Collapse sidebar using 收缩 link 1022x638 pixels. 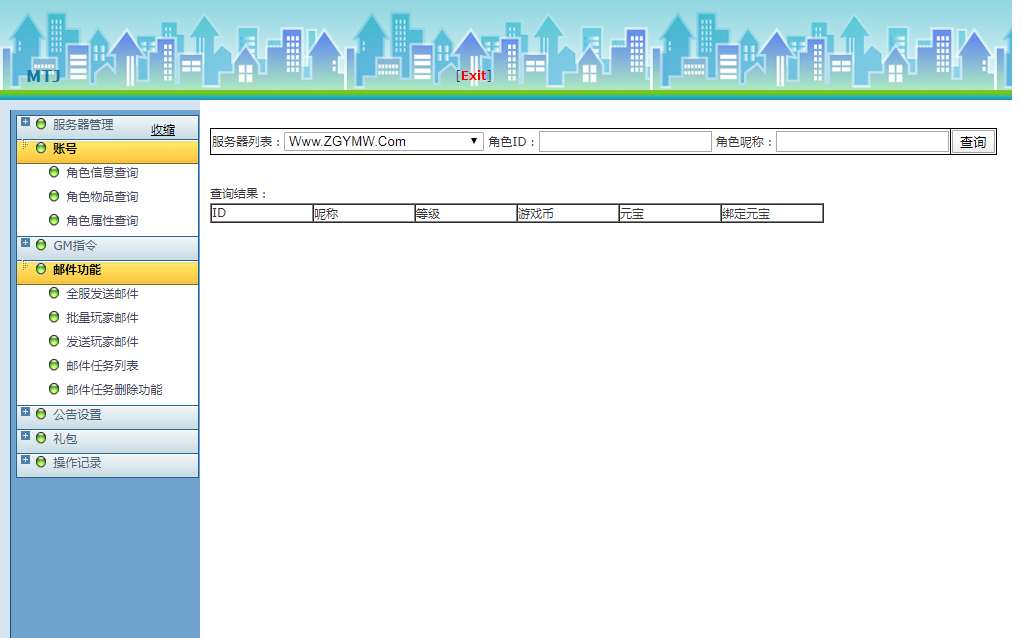click(x=163, y=130)
